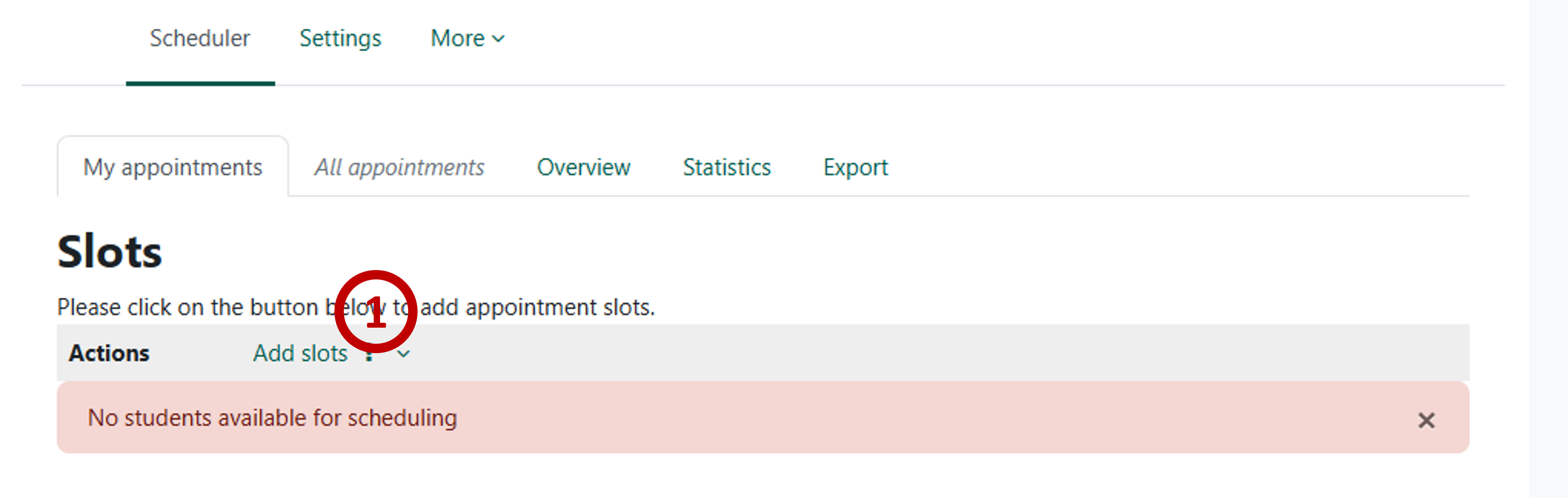The width and height of the screenshot is (1568, 498).
Task: Select the Scheduler tab
Action: [200, 38]
